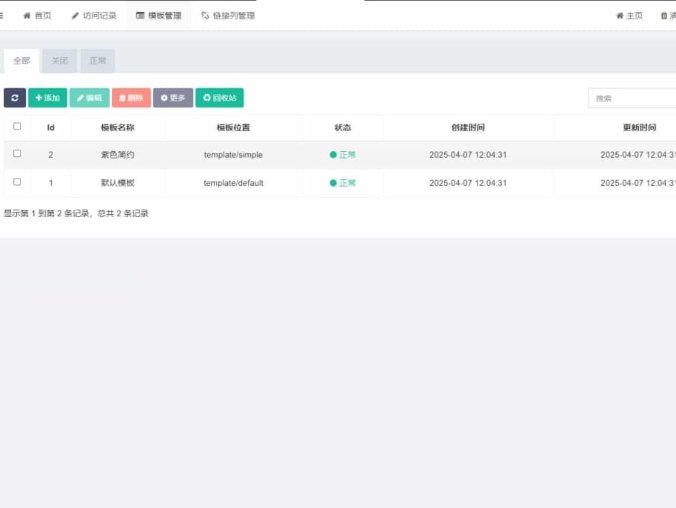Click the 创建时间 column header
The height and width of the screenshot is (508, 676).
(x=468, y=128)
